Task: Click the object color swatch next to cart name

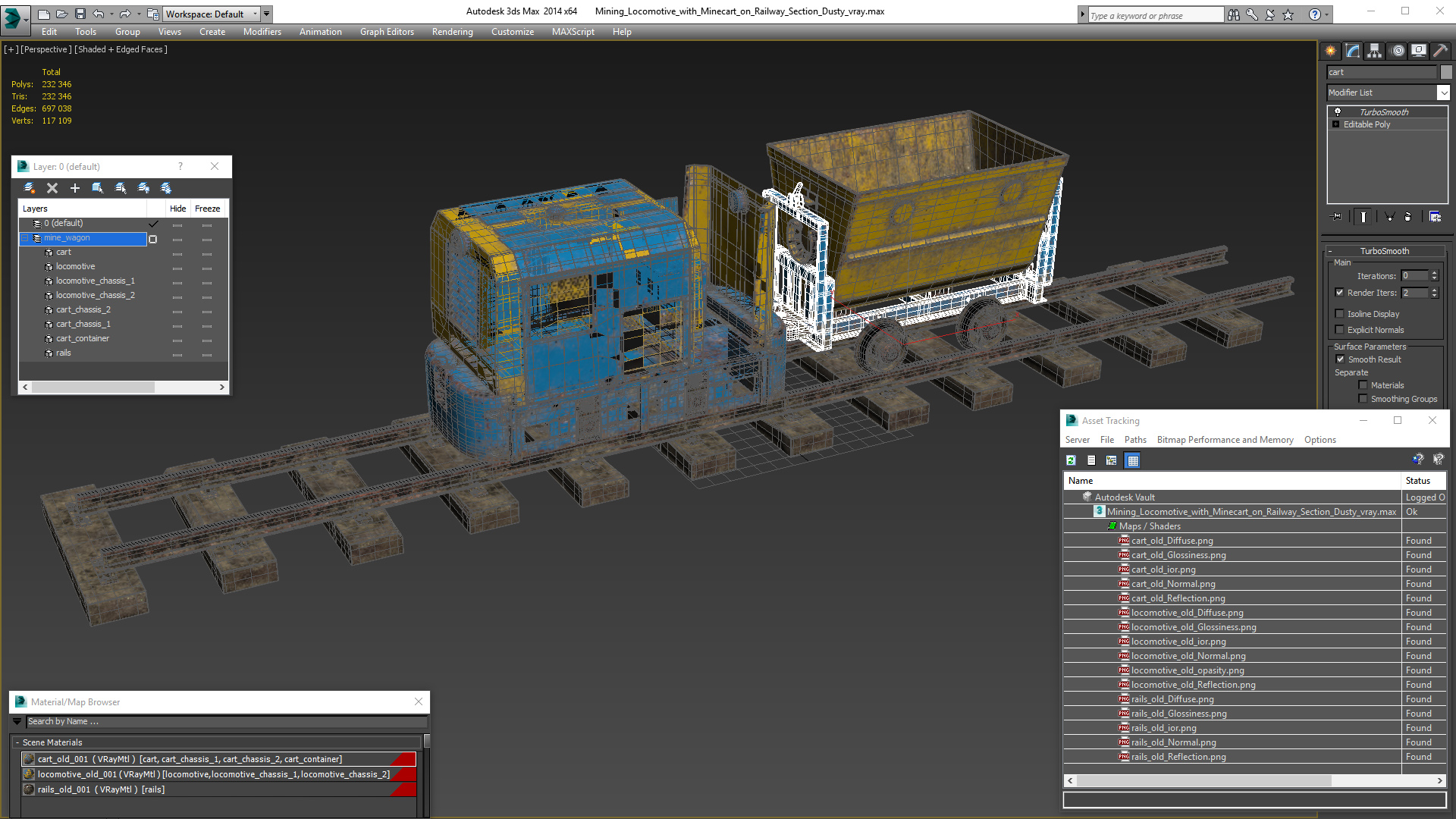Action: (x=1446, y=72)
